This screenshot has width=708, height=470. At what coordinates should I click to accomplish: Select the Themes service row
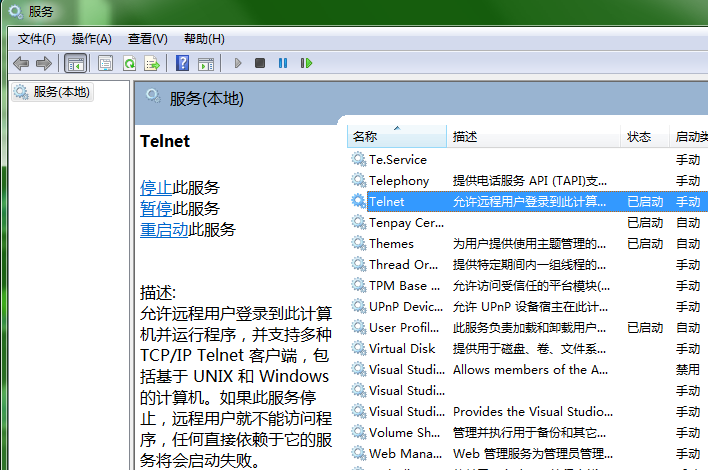527,243
